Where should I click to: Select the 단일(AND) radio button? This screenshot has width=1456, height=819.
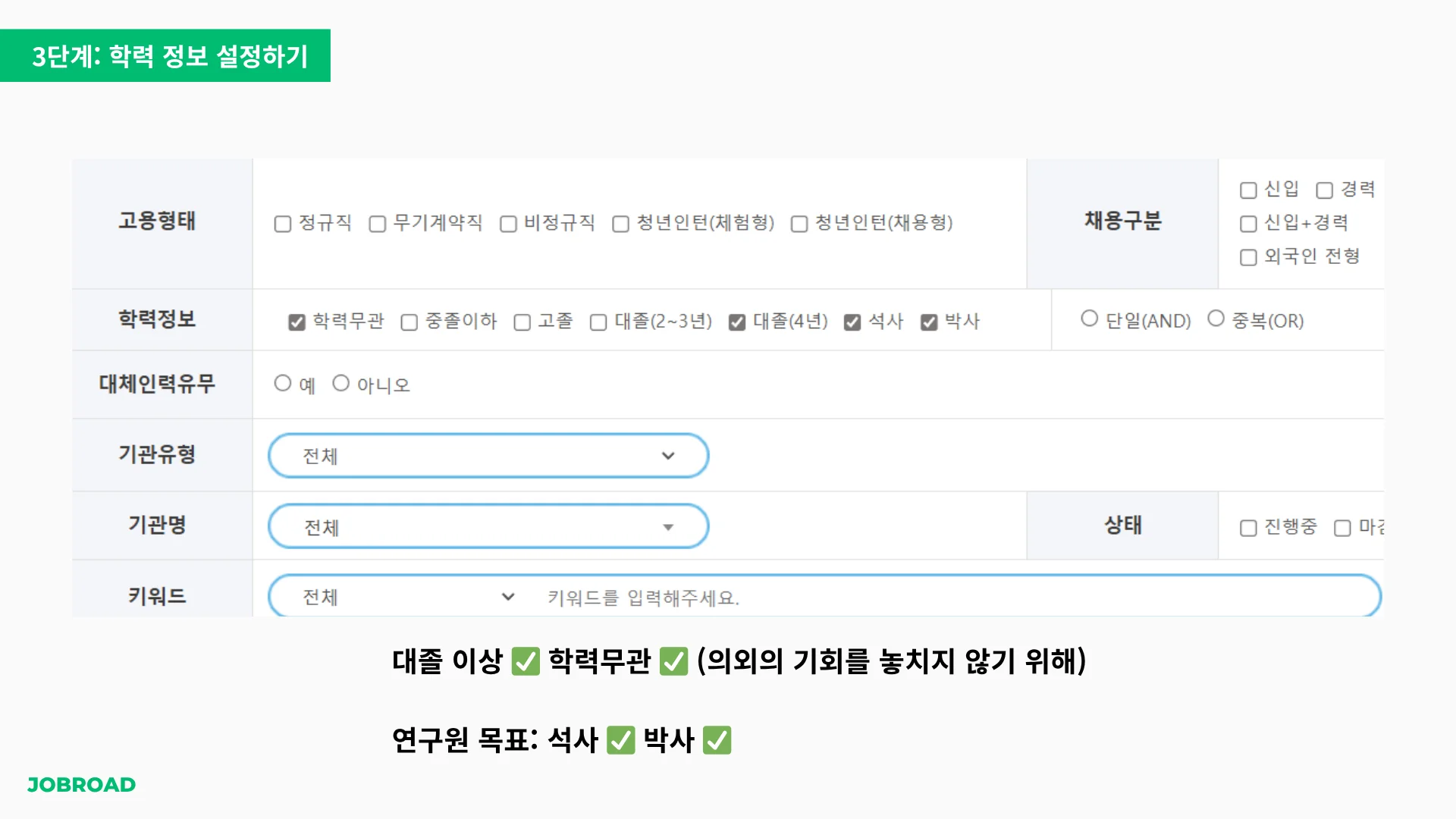tap(1089, 320)
